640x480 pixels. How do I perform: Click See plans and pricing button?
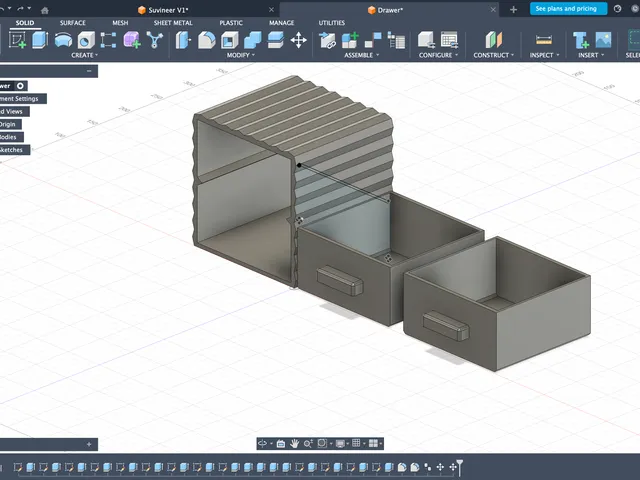coord(568,9)
